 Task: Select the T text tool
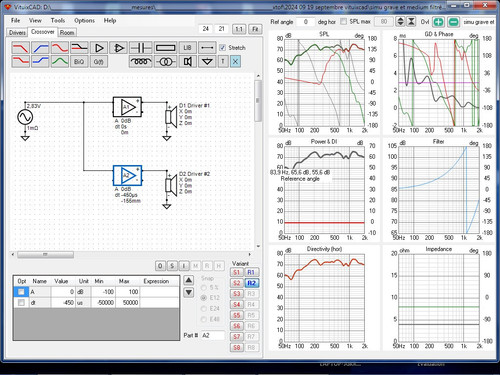click(x=223, y=62)
